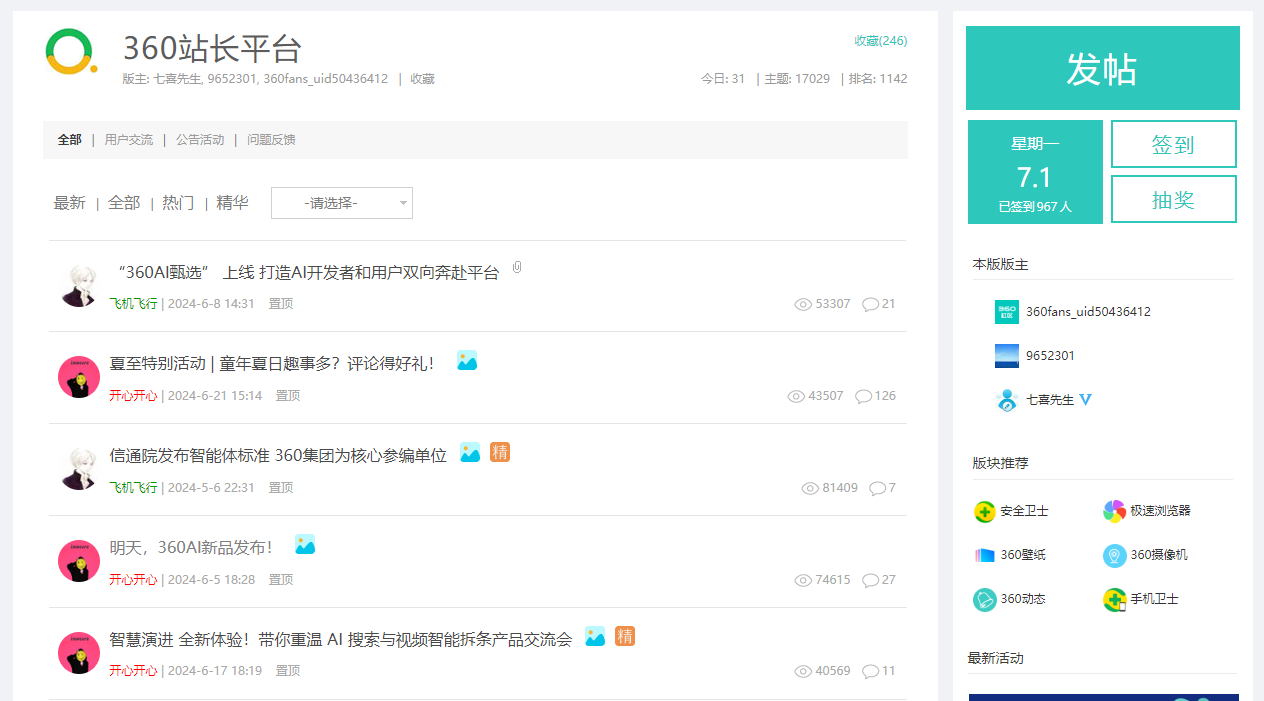Click the 签到 button
Image resolution: width=1264 pixels, height=701 pixels.
click(x=1174, y=144)
